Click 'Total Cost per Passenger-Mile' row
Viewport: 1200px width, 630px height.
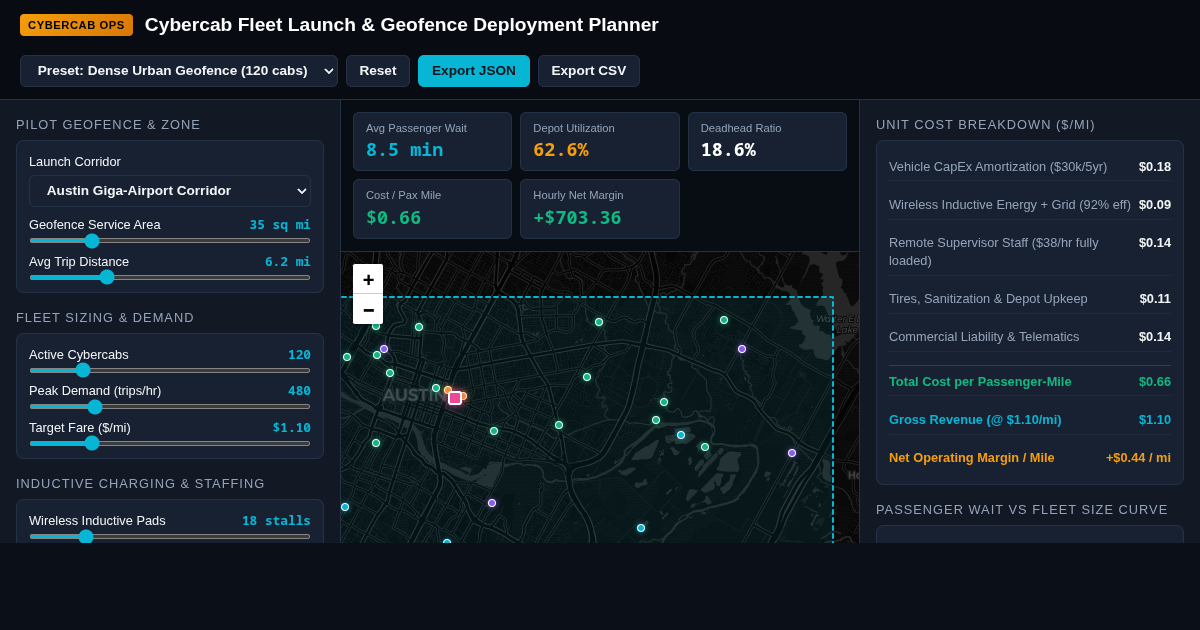tap(1030, 382)
